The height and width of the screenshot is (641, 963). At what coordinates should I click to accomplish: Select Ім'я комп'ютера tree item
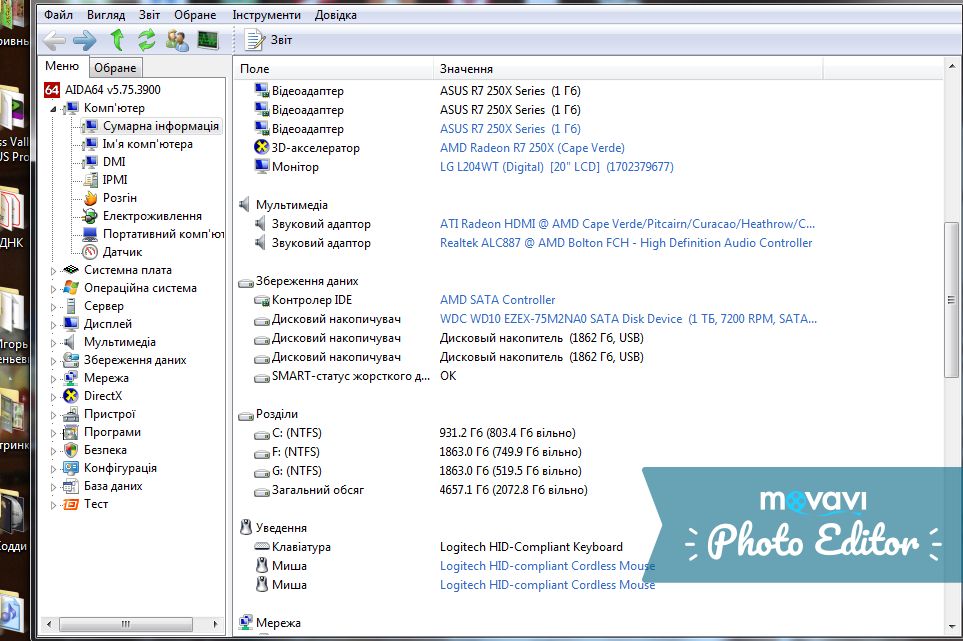pyautogui.click(x=147, y=144)
